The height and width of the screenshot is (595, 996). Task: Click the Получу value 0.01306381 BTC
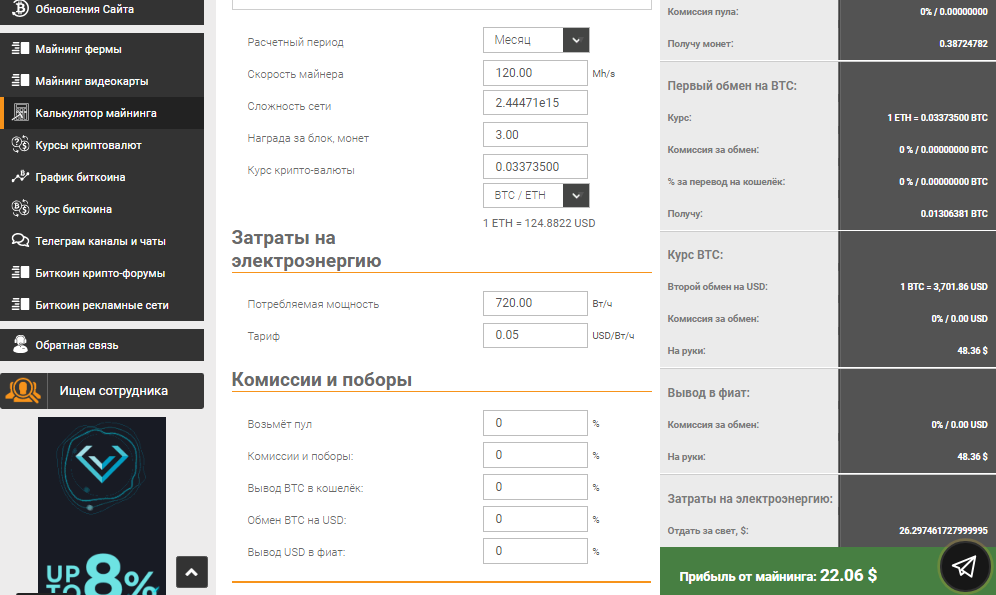click(954, 214)
